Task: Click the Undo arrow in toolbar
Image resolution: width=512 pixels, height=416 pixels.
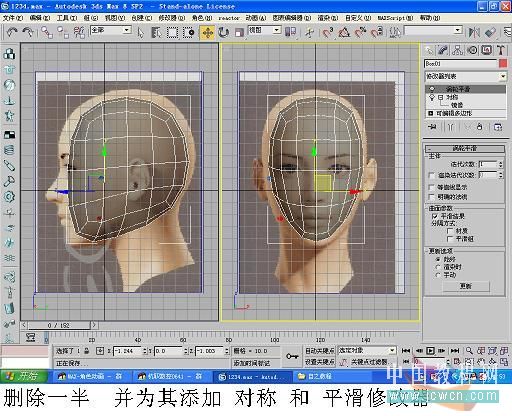Action: pyautogui.click(x=12, y=33)
